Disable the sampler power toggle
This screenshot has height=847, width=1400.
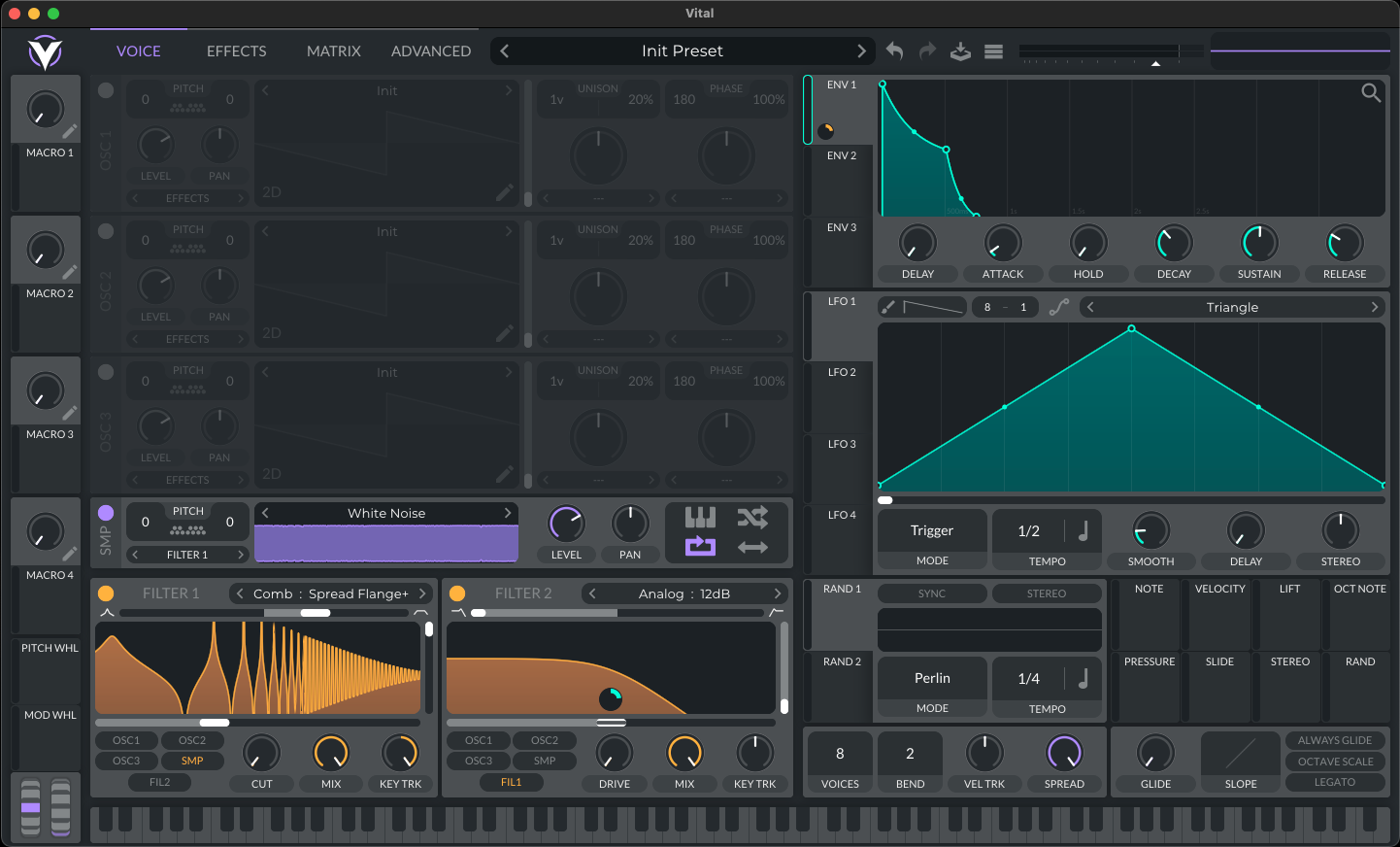coord(106,513)
